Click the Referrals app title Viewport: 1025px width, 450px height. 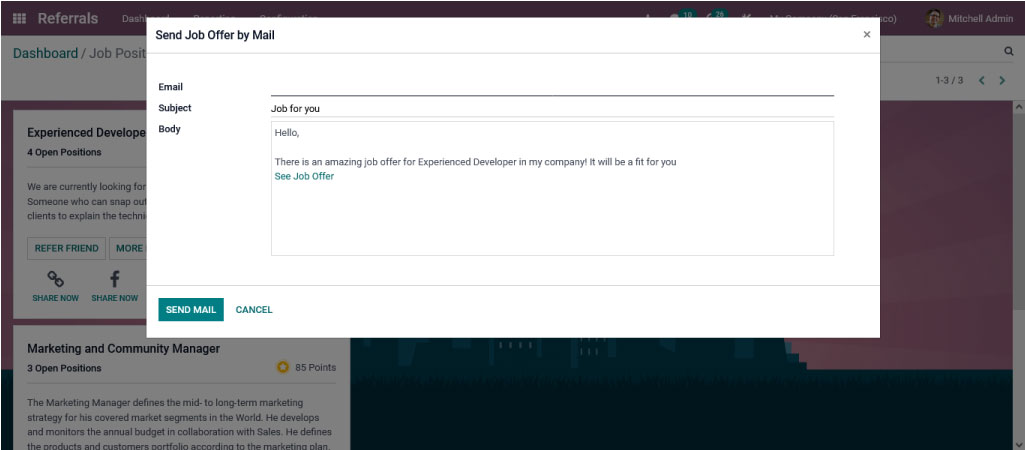point(67,18)
